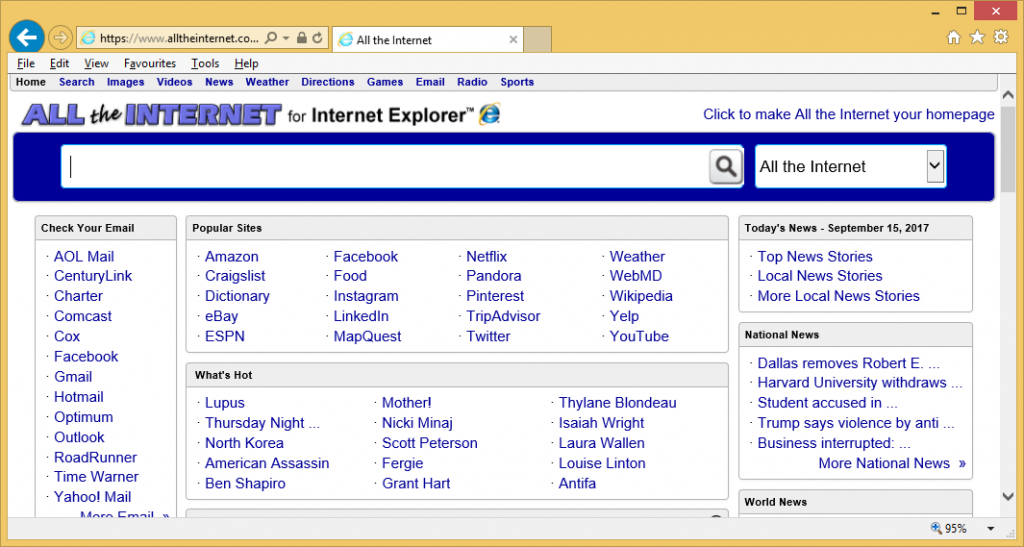This screenshot has width=1024, height=547.
Task: Click the vertical scrollbar down arrow
Action: [x=1011, y=496]
